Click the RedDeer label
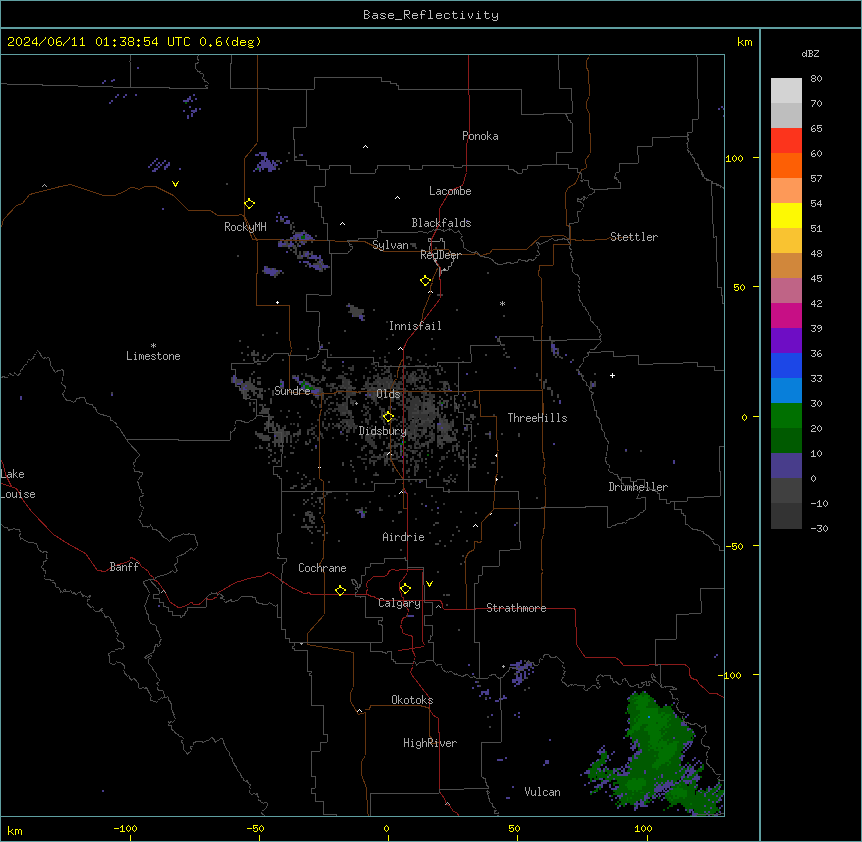The height and width of the screenshot is (842, 862). coord(440,255)
